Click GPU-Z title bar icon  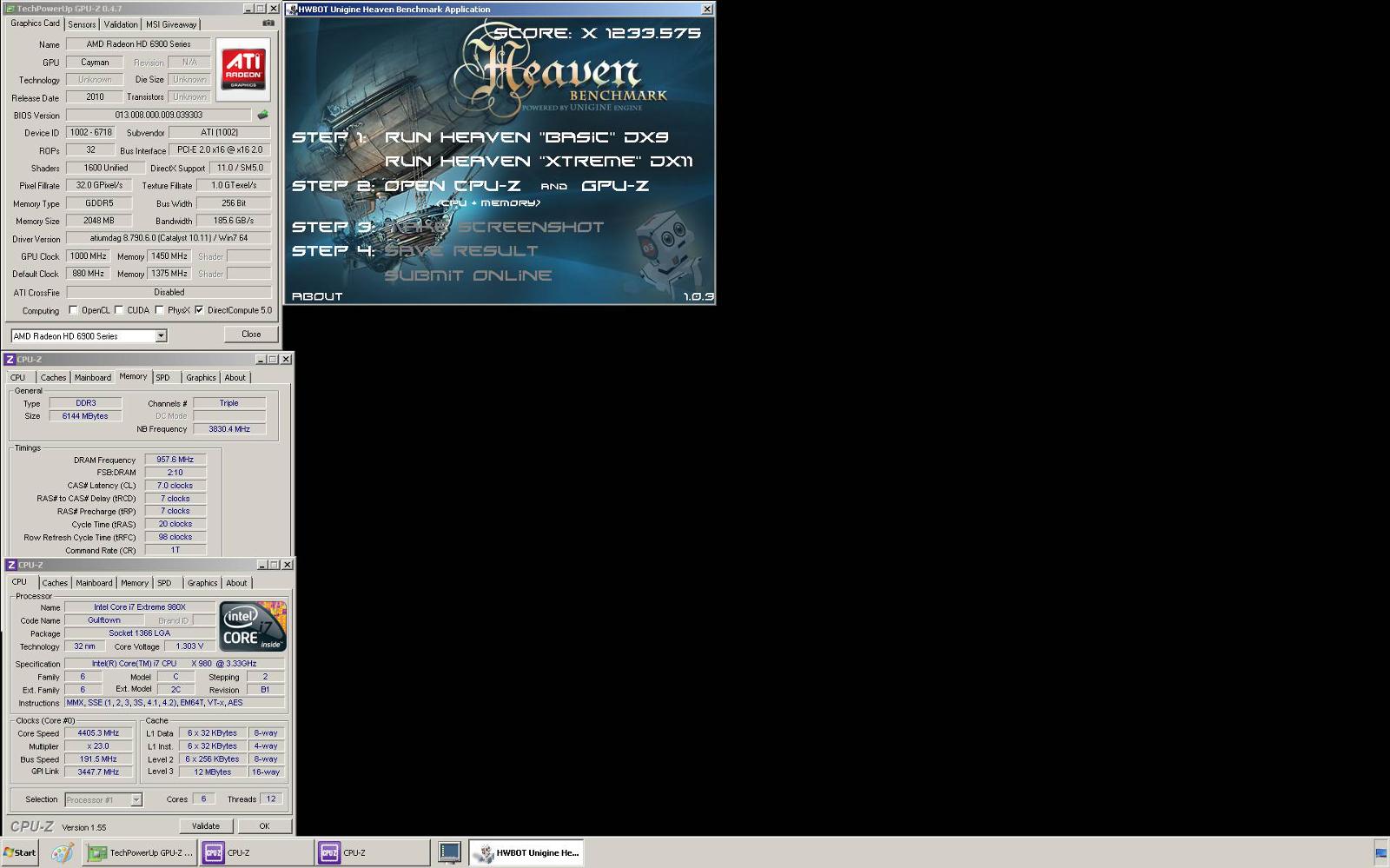[x=10, y=9]
